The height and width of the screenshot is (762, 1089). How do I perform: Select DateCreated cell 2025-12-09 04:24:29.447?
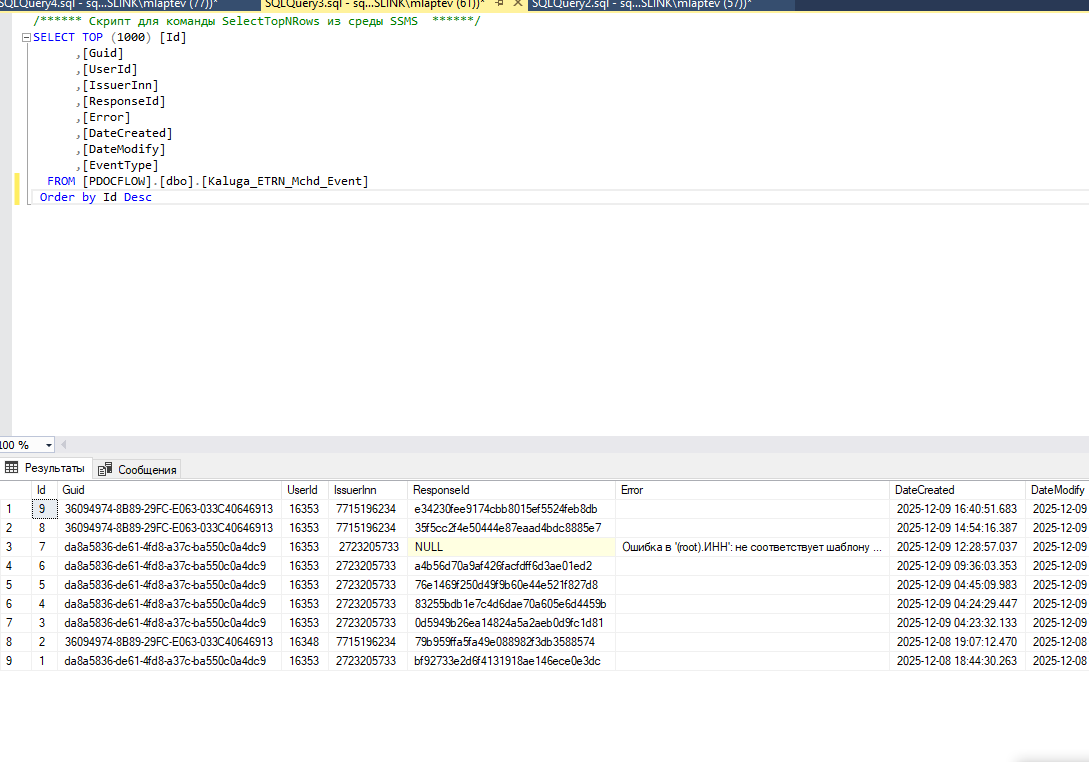pos(958,604)
